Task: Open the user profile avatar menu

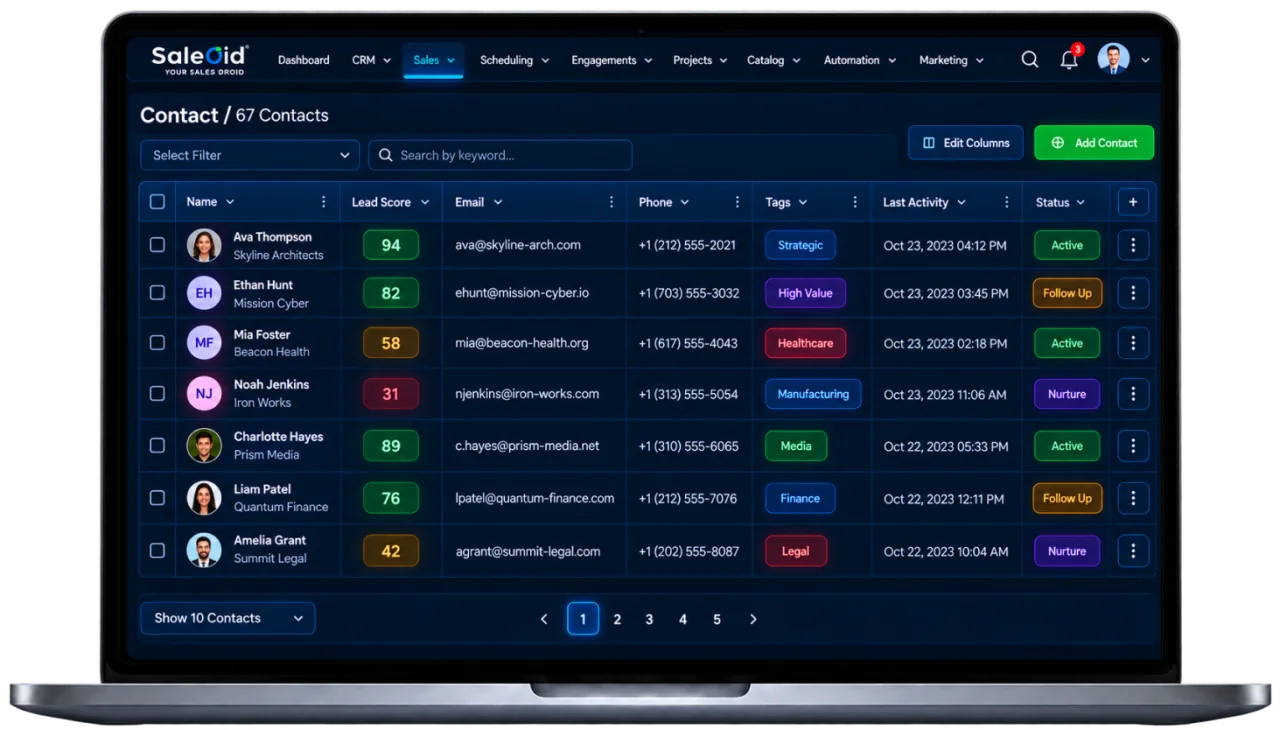Action: (x=1113, y=59)
